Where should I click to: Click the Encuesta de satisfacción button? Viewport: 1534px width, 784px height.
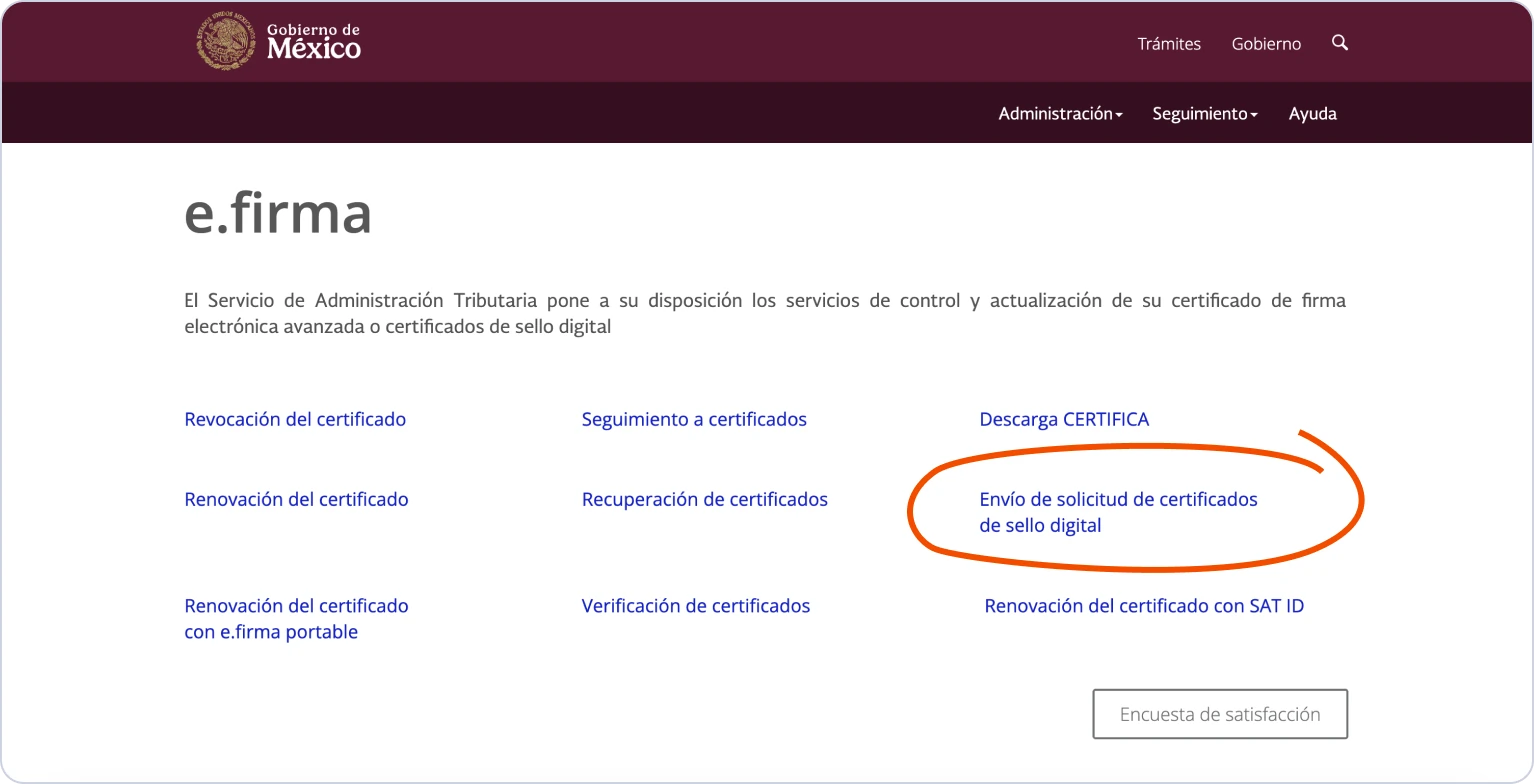pyautogui.click(x=1220, y=714)
